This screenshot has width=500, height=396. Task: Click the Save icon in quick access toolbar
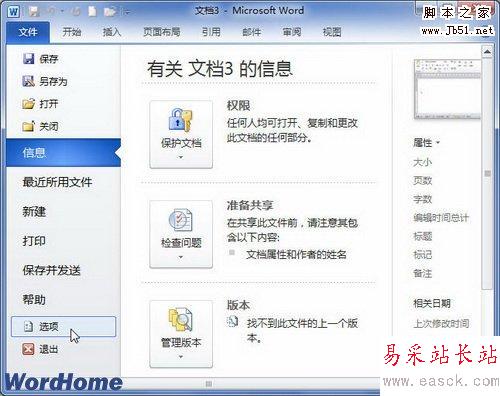(x=34, y=12)
